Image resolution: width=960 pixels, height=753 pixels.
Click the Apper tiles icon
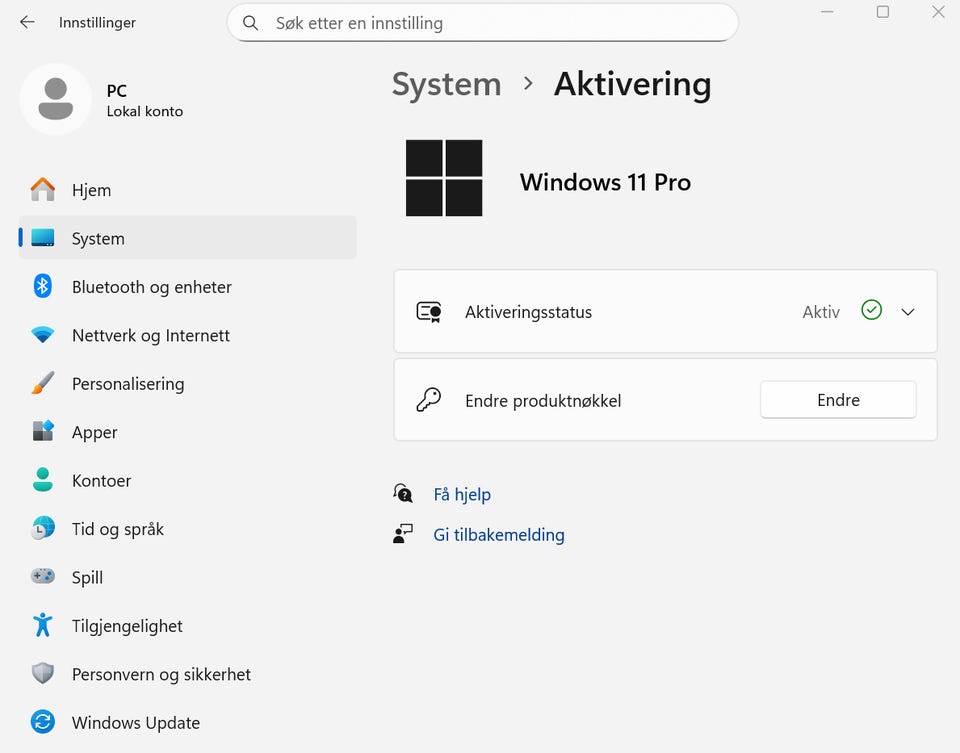pyautogui.click(x=43, y=431)
